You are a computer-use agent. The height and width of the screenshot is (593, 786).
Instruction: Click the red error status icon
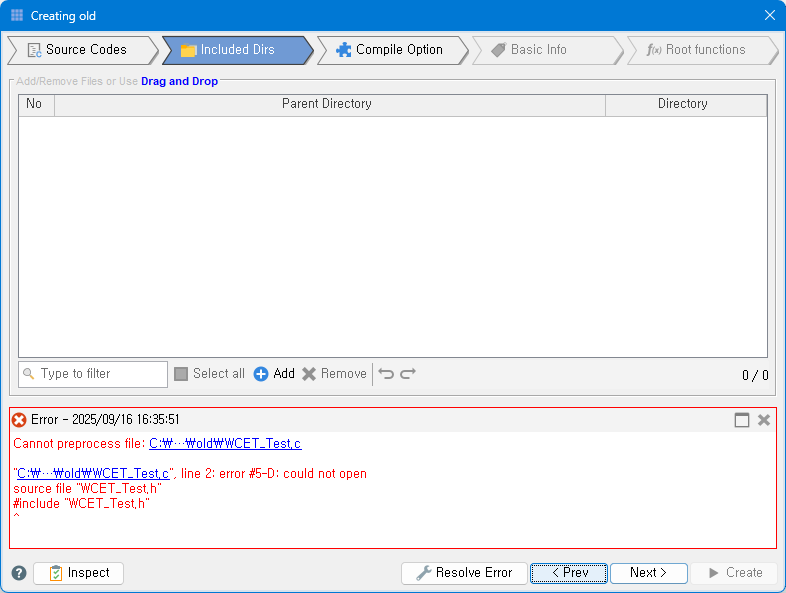click(19, 420)
